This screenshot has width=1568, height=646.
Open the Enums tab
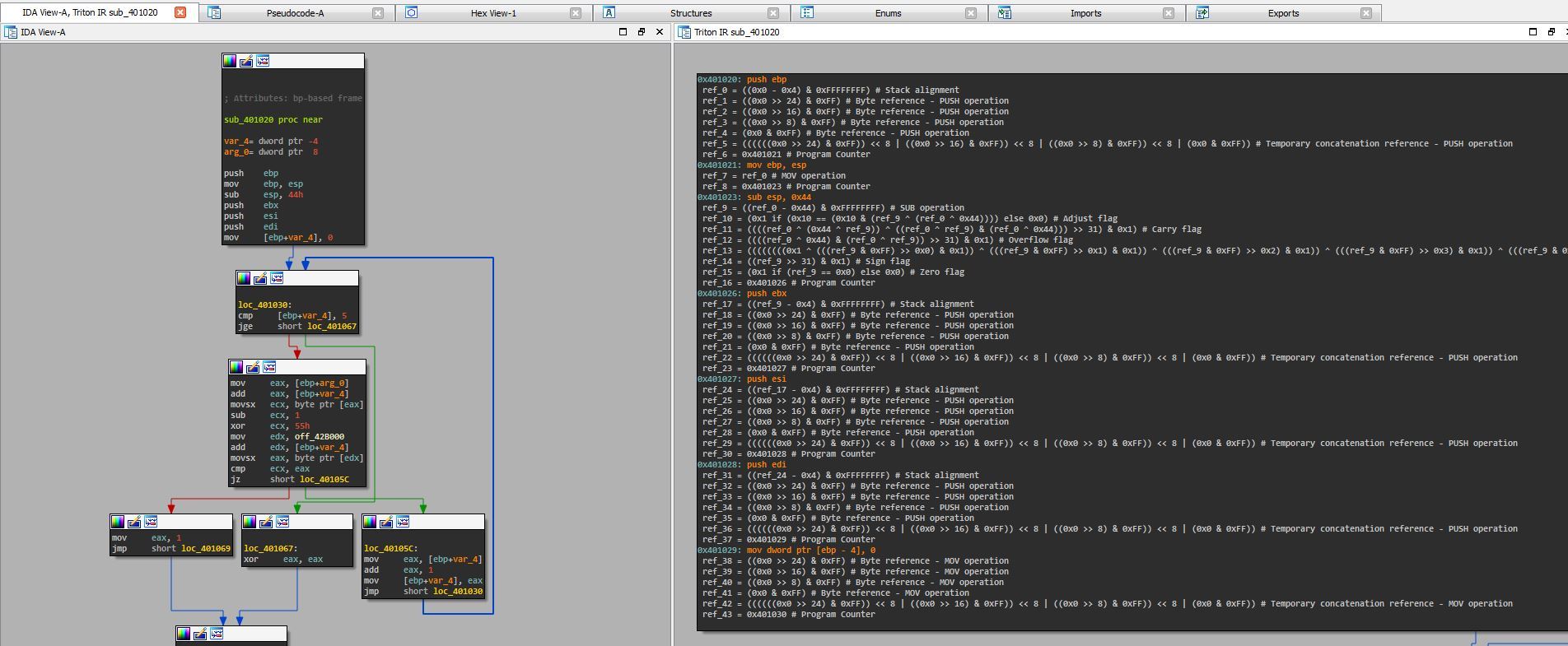pyautogui.click(x=888, y=13)
